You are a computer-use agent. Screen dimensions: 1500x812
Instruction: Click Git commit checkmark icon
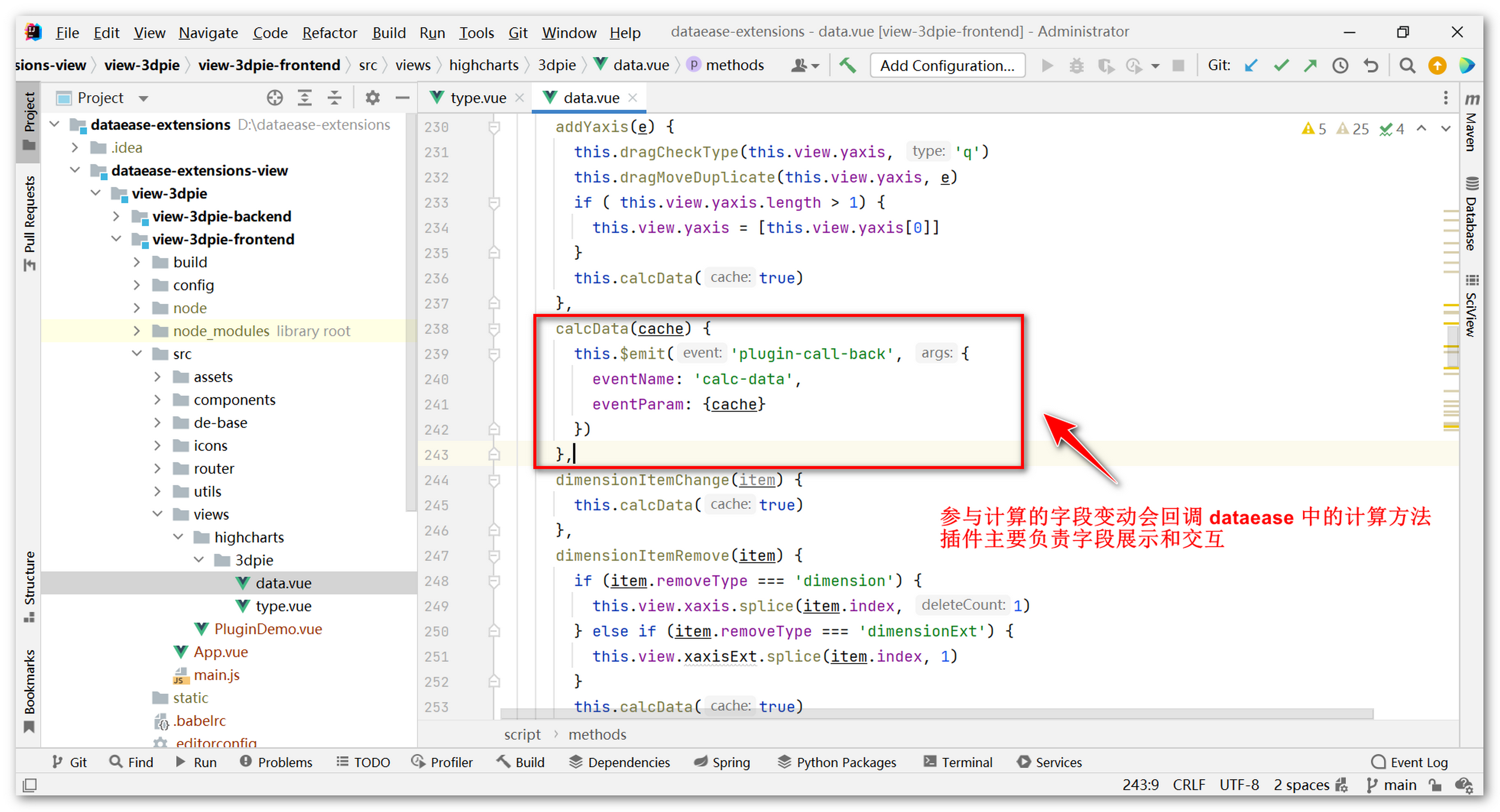pyautogui.click(x=1280, y=65)
